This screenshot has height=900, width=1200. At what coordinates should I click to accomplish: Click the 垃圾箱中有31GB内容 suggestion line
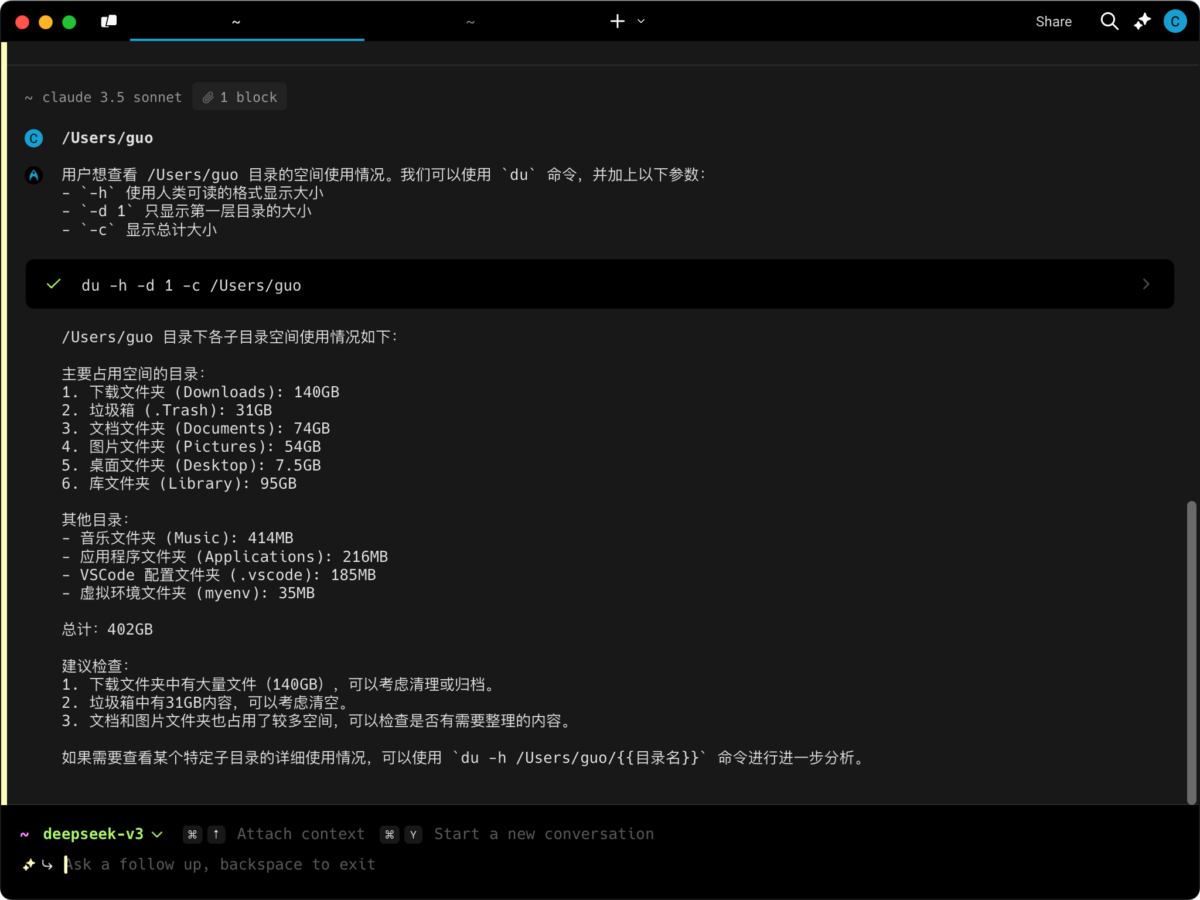coord(205,703)
